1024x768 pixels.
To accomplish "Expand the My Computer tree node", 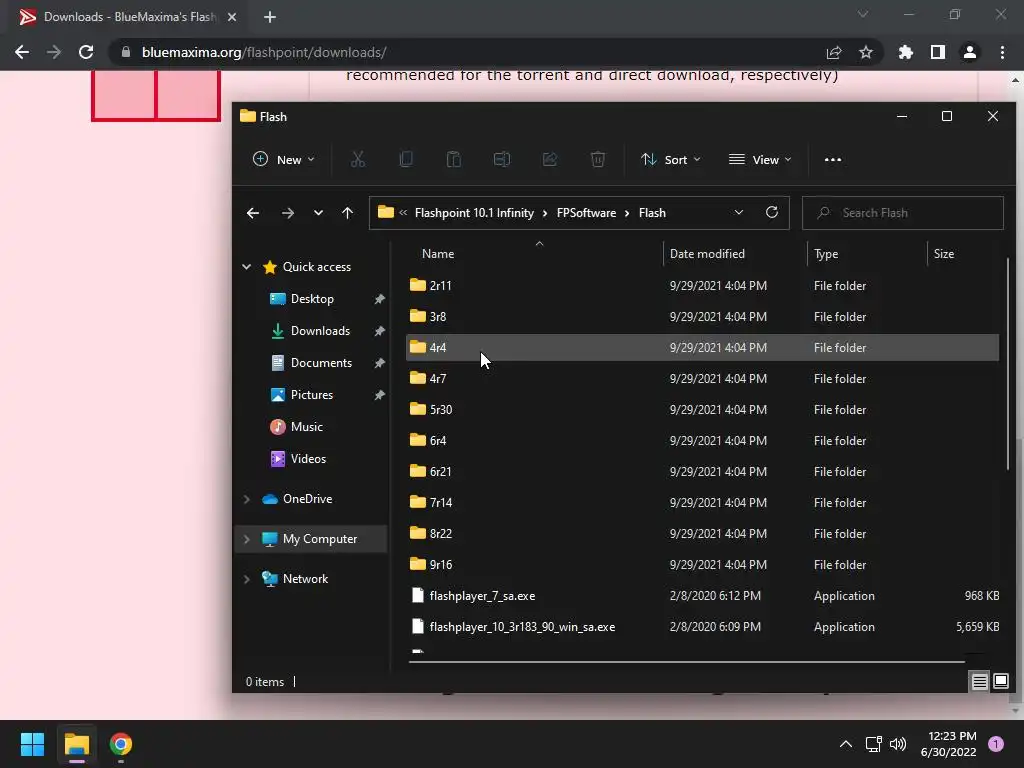I will pyautogui.click(x=247, y=539).
